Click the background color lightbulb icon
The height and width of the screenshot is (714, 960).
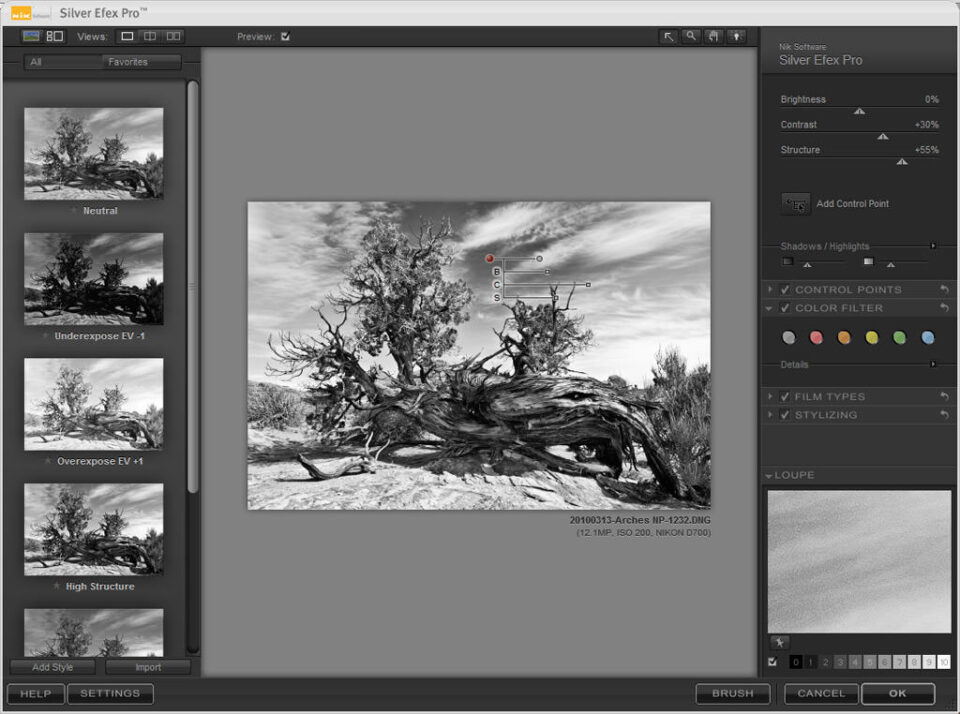point(737,37)
